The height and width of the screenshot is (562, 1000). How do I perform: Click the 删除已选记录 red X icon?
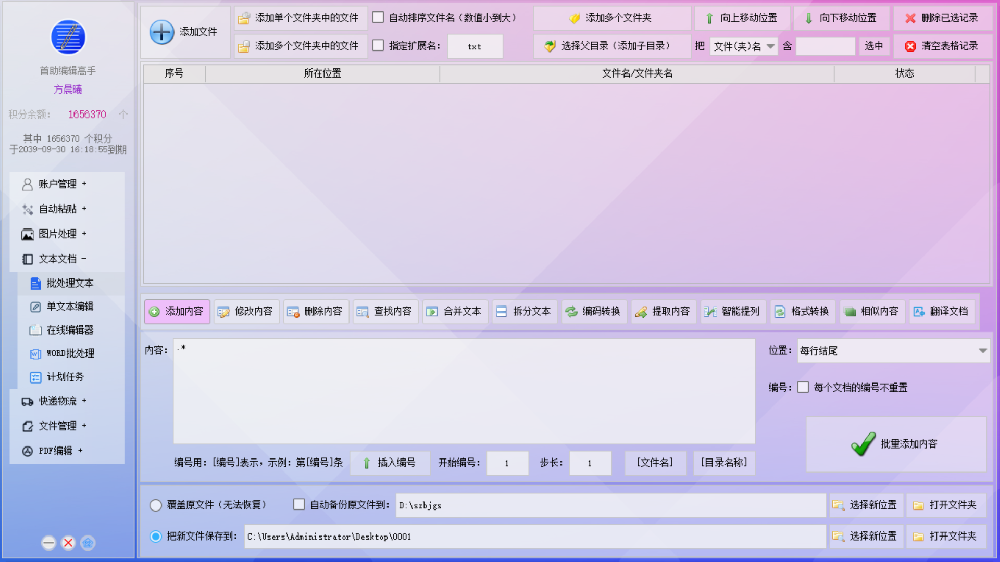click(x=910, y=18)
